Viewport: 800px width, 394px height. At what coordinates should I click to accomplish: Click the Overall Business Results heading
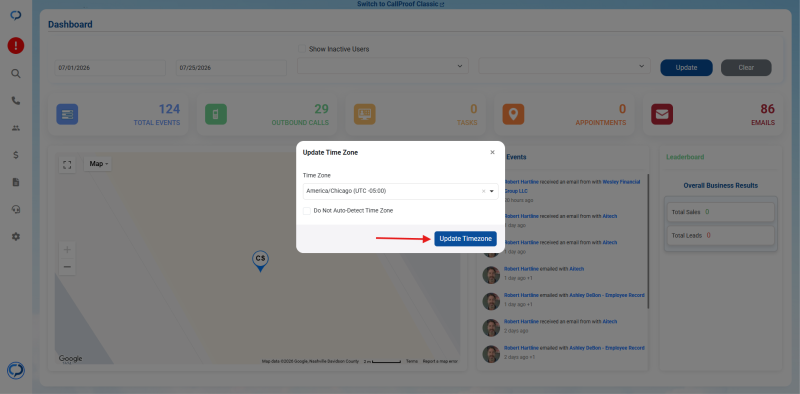pyautogui.click(x=720, y=186)
